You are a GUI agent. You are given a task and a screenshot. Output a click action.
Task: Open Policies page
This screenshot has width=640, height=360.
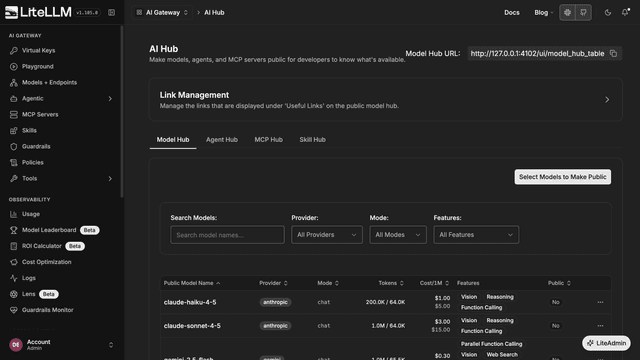[33, 162]
